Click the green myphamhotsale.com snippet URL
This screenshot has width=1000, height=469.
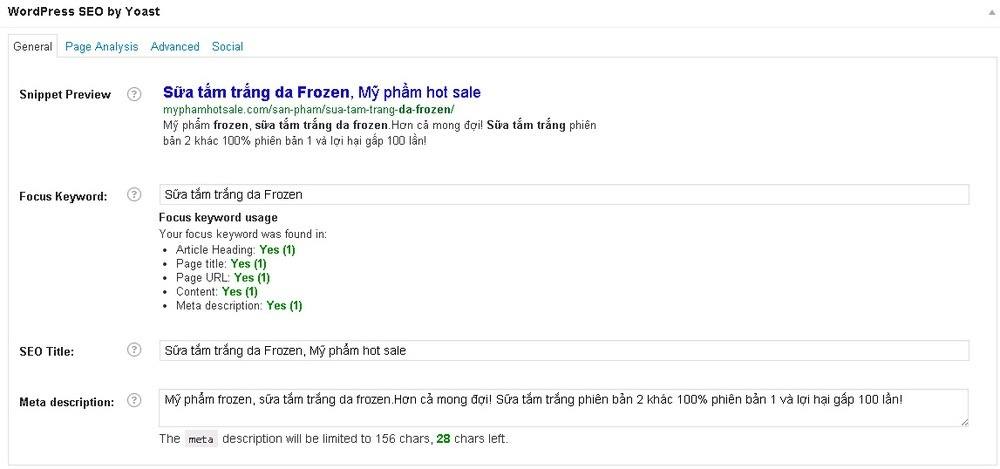(x=309, y=109)
